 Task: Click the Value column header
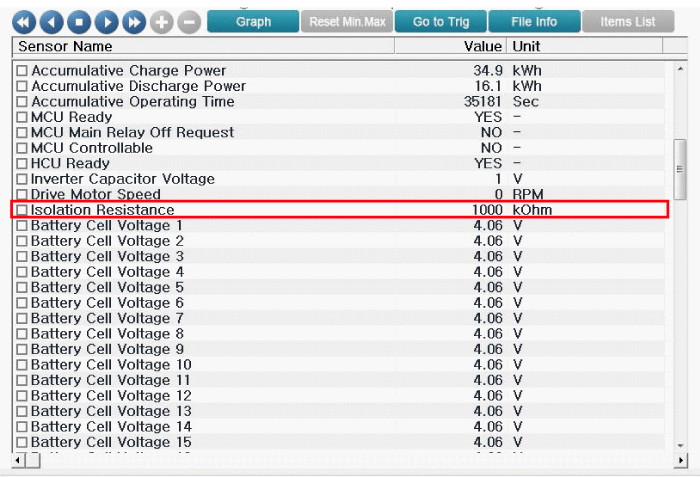(x=450, y=47)
